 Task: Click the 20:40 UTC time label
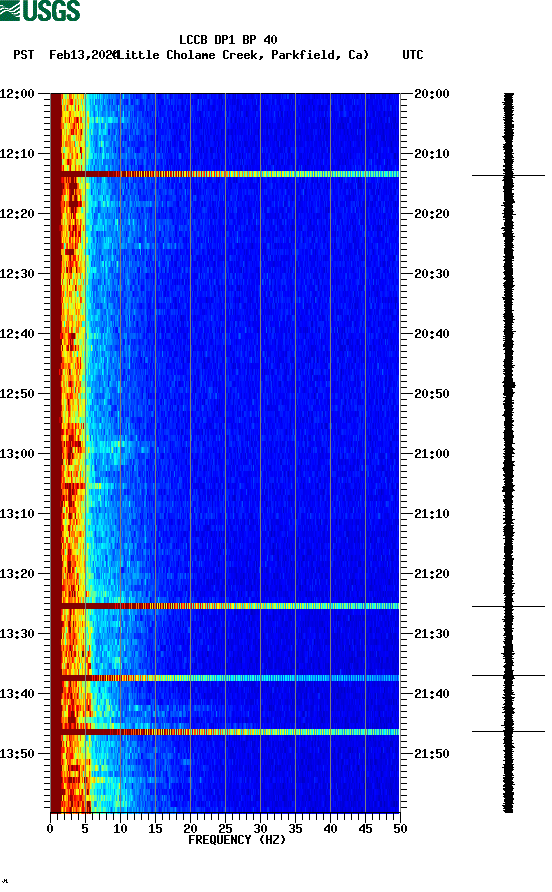[432, 334]
